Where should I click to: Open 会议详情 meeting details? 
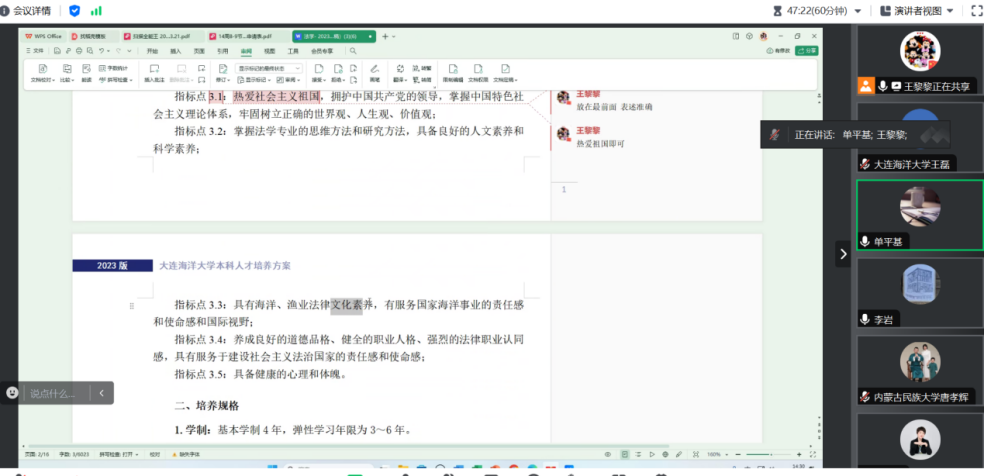click(x=30, y=10)
